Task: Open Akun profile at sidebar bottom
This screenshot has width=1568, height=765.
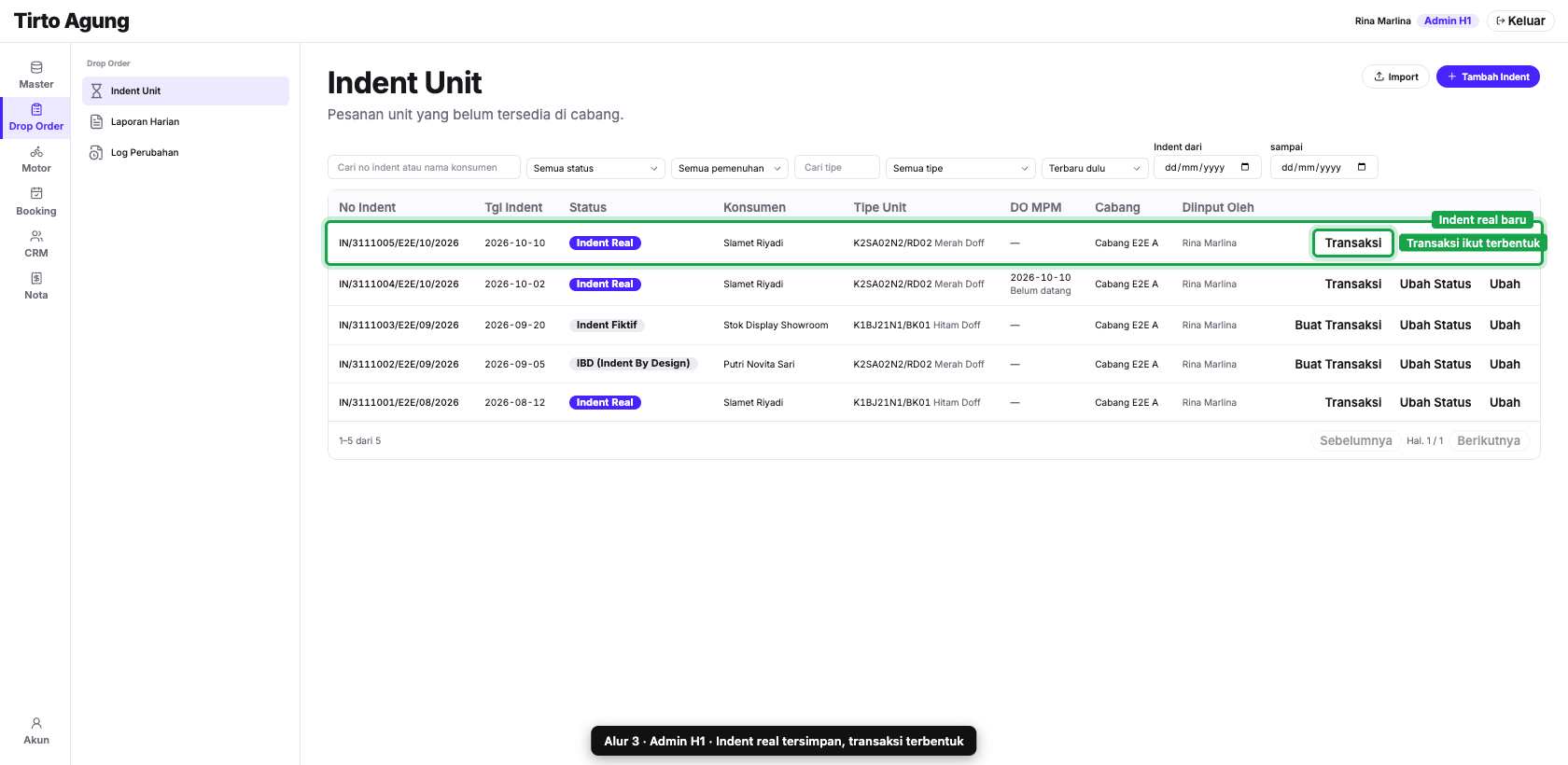Action: [x=35, y=731]
